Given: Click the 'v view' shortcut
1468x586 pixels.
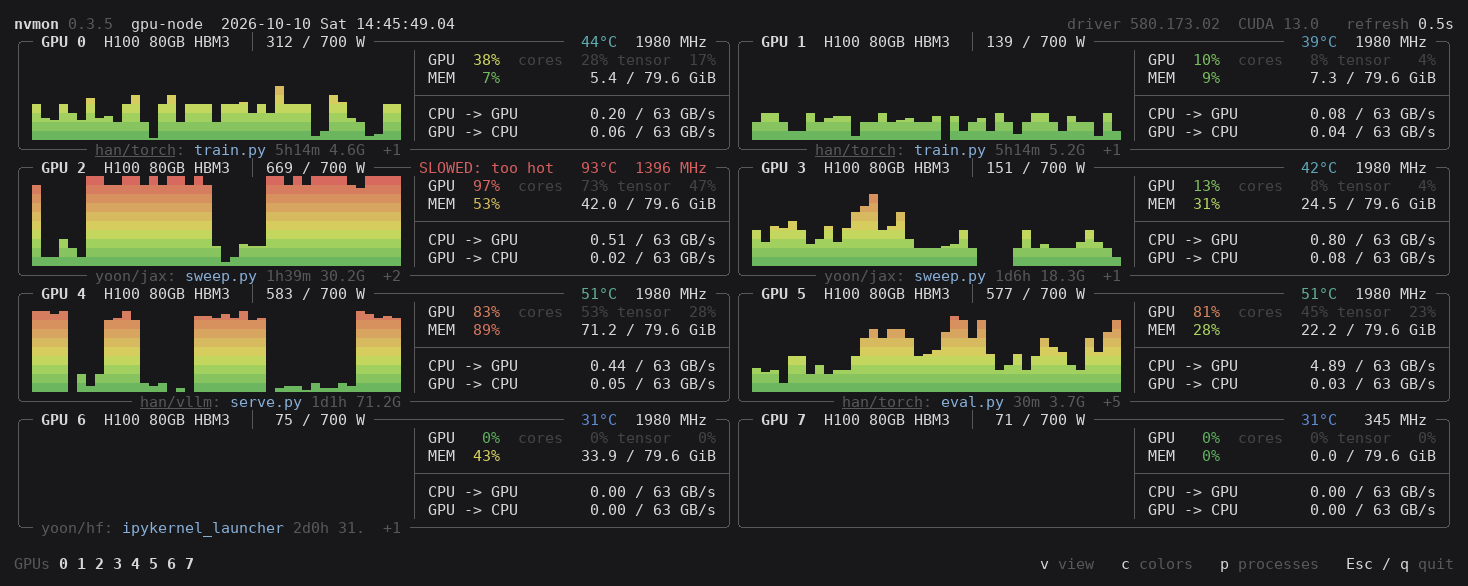Looking at the screenshot, I should tap(1067, 564).
